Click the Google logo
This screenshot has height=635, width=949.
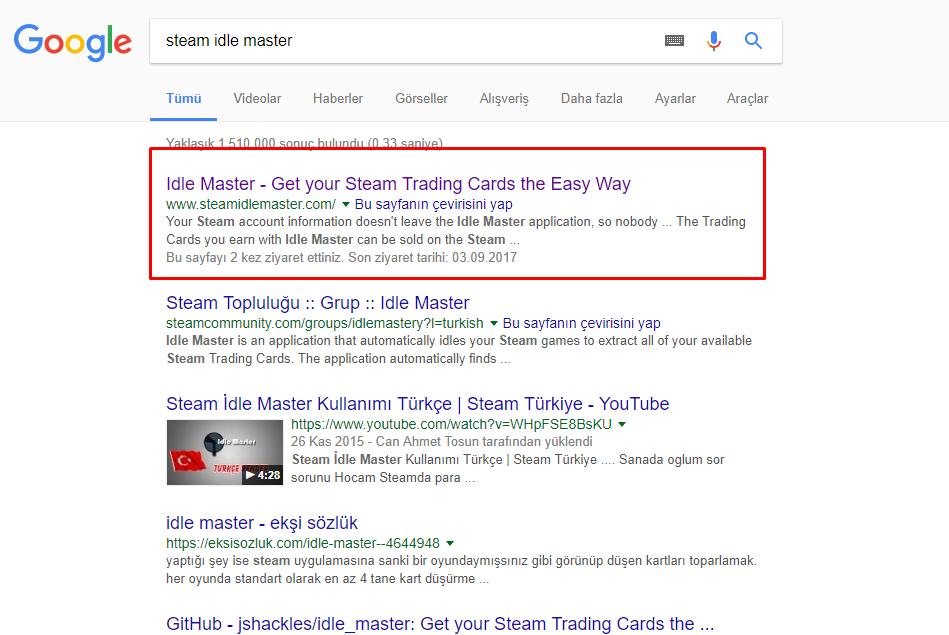point(73,42)
